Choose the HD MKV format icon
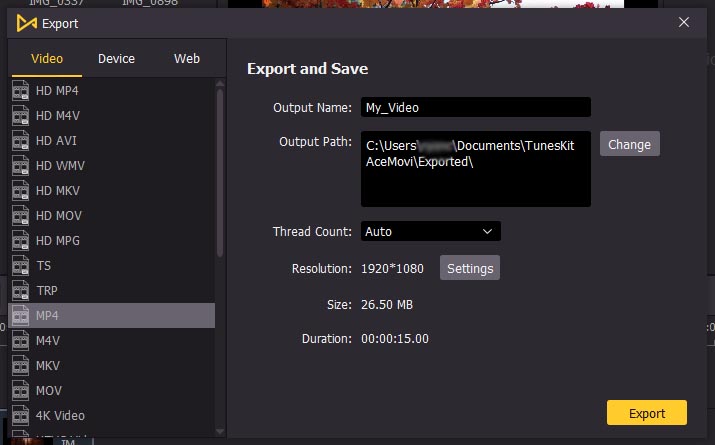This screenshot has width=715, height=445. 21,191
